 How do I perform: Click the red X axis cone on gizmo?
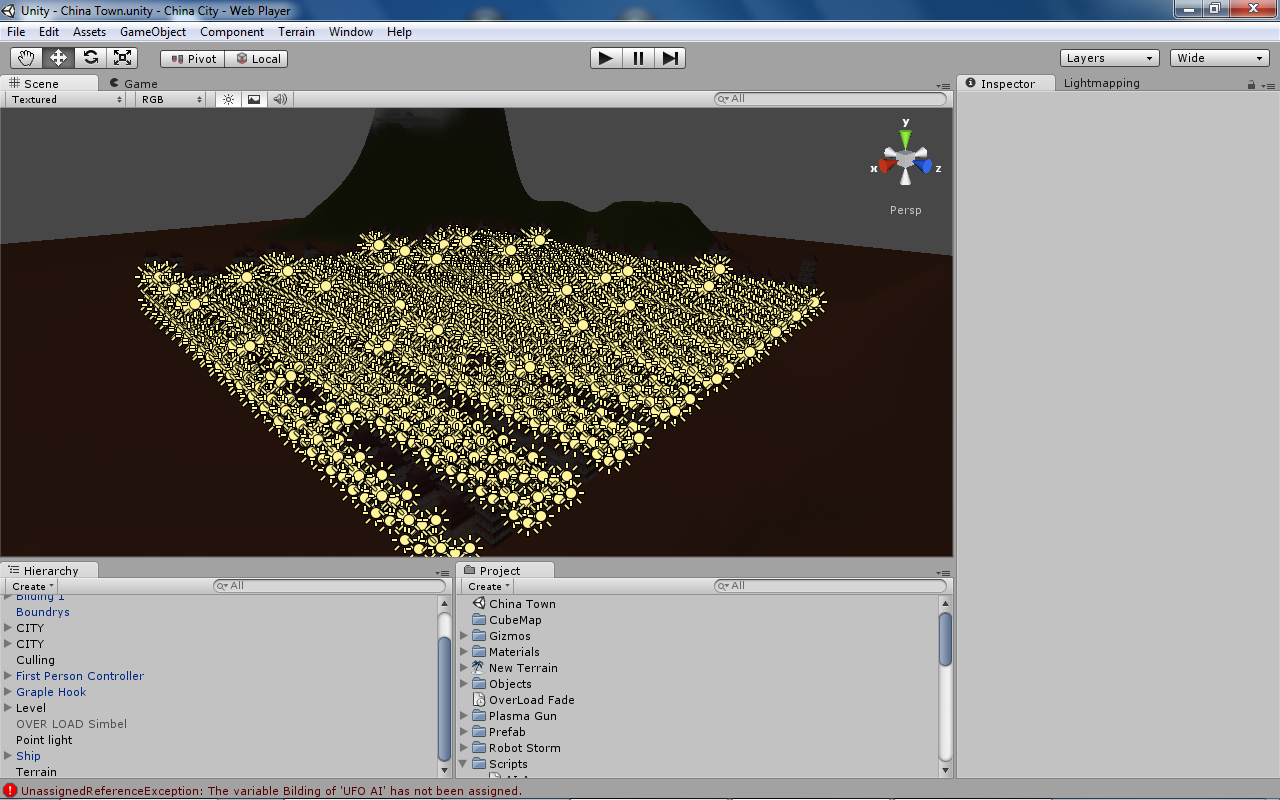[x=888, y=165]
